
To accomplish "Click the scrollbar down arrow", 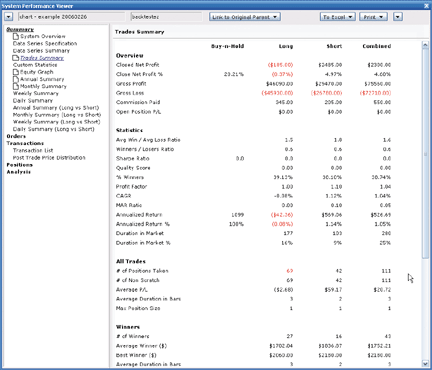I will point(425,363).
